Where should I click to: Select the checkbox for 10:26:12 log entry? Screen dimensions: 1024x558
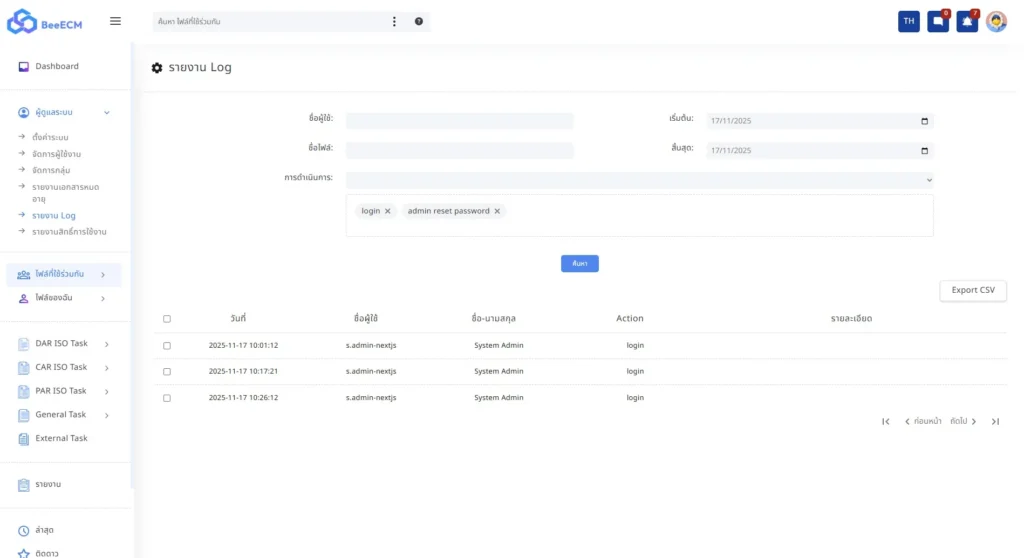167,398
